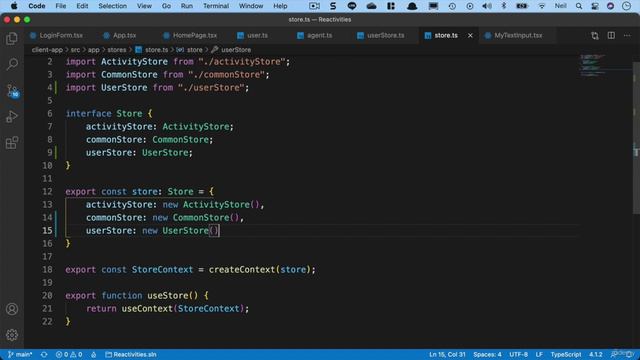Close the store.ts tab

pyautogui.click(x=470, y=36)
